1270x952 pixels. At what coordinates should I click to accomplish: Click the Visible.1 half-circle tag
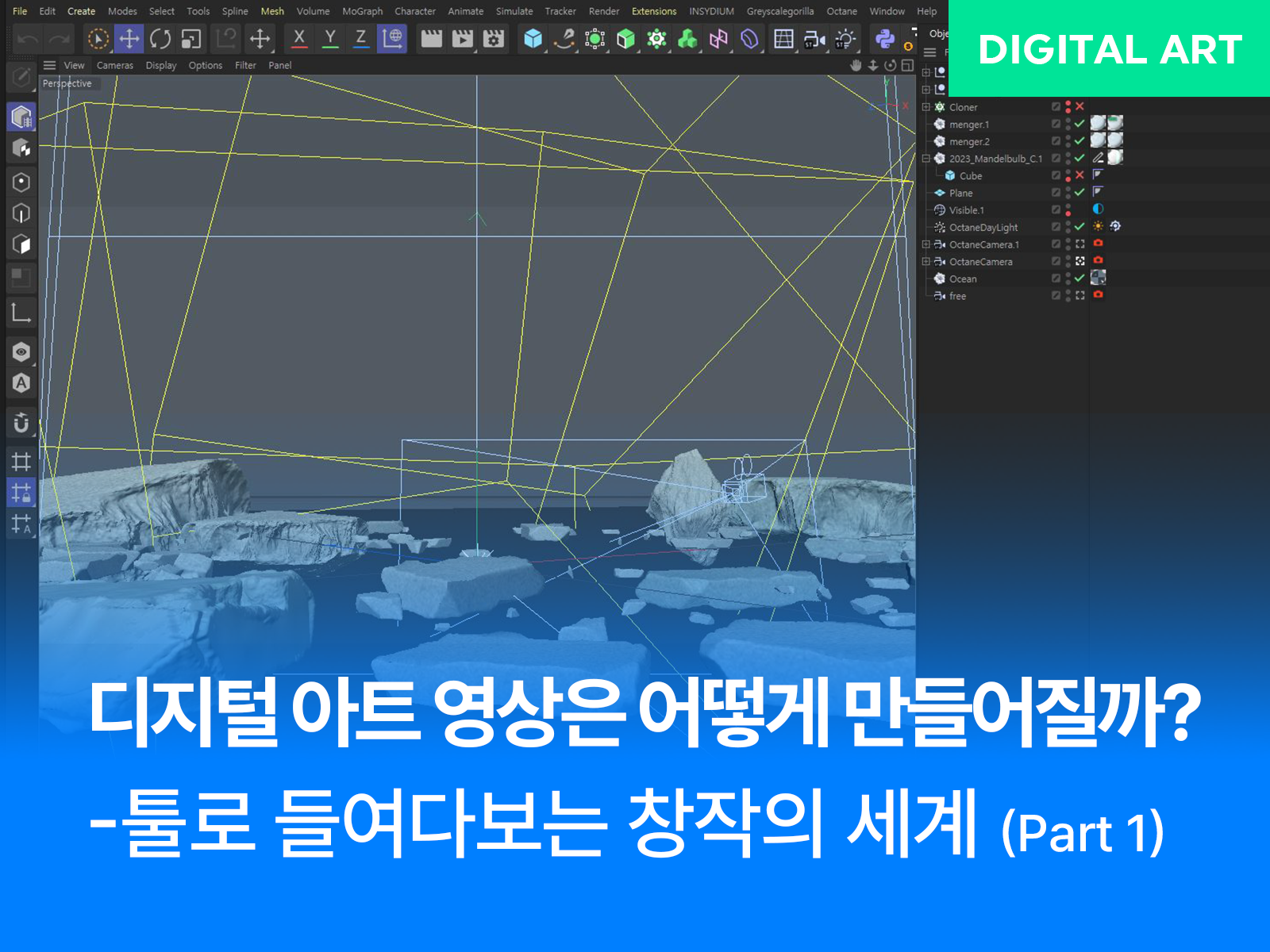(1099, 209)
